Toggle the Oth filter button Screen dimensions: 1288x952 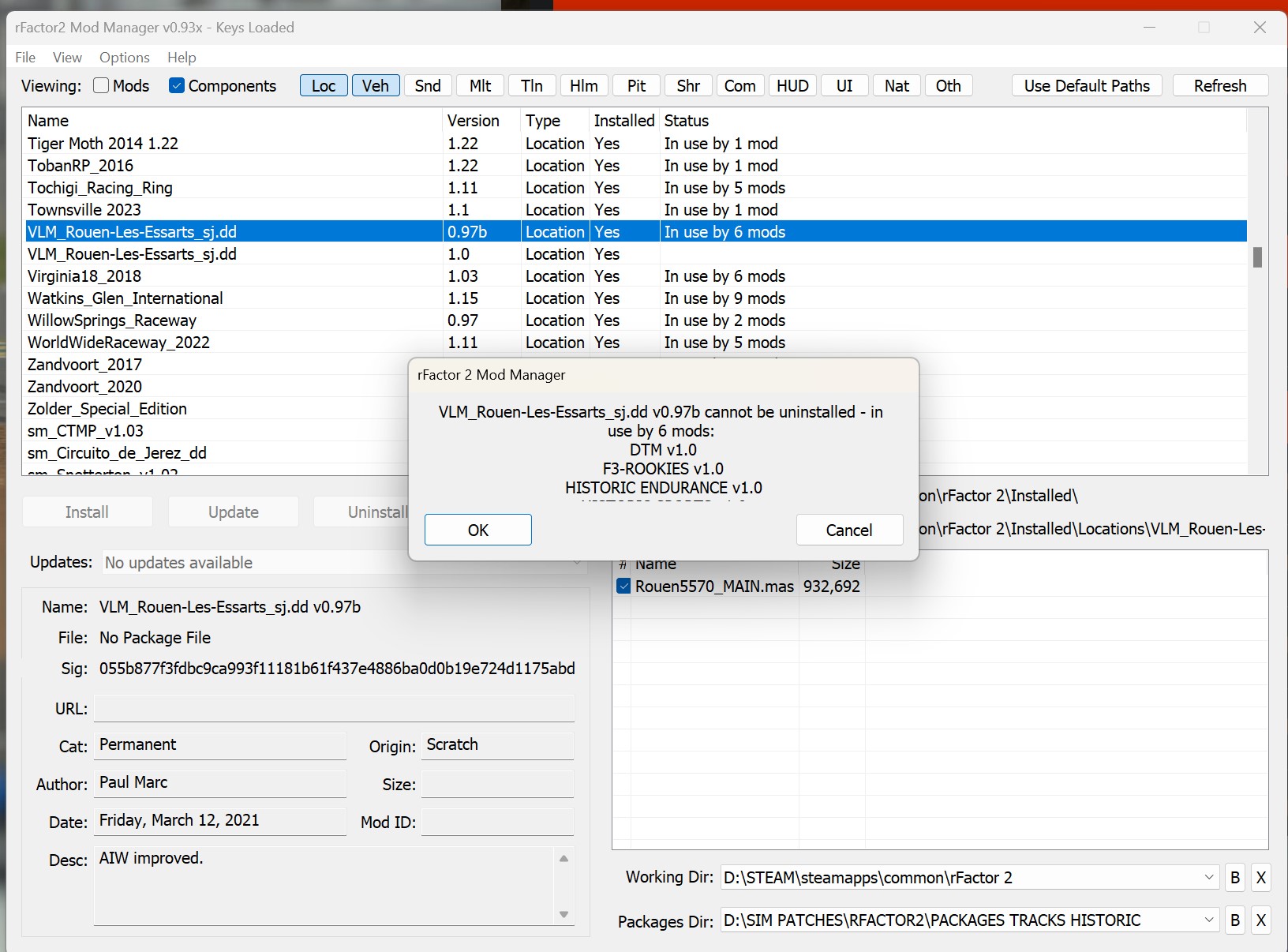click(x=949, y=85)
